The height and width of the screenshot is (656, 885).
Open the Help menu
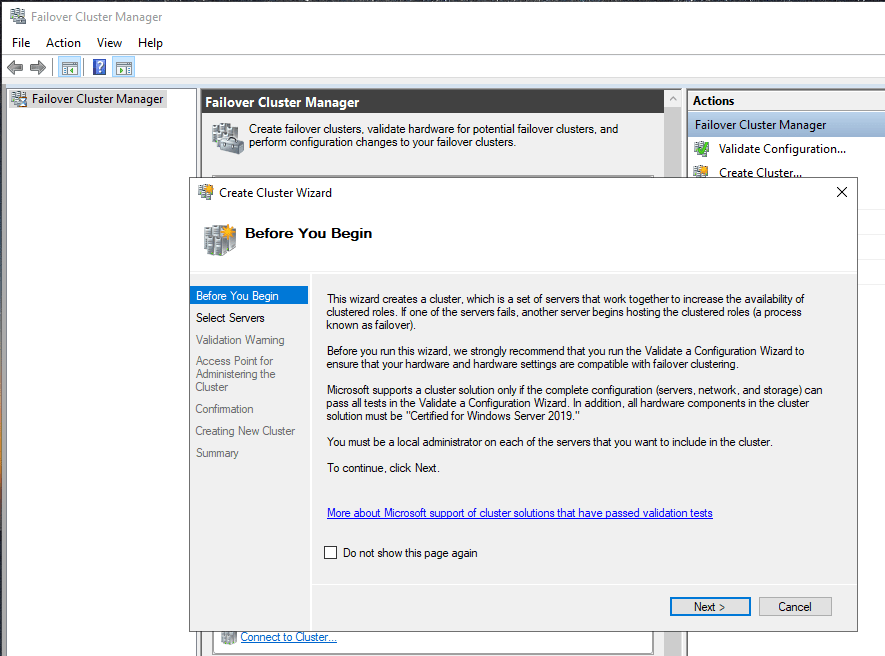pyautogui.click(x=150, y=43)
